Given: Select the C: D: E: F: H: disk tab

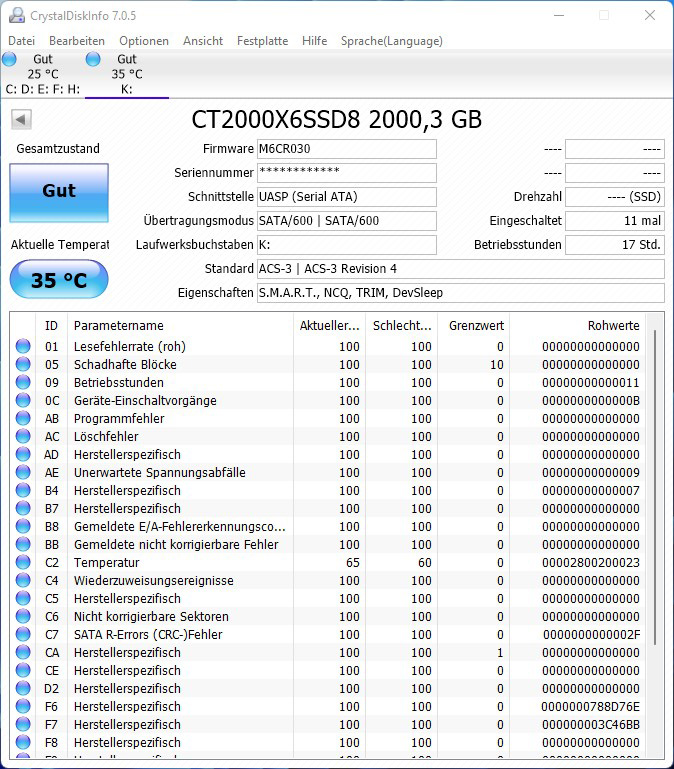Looking at the screenshot, I should [43, 74].
